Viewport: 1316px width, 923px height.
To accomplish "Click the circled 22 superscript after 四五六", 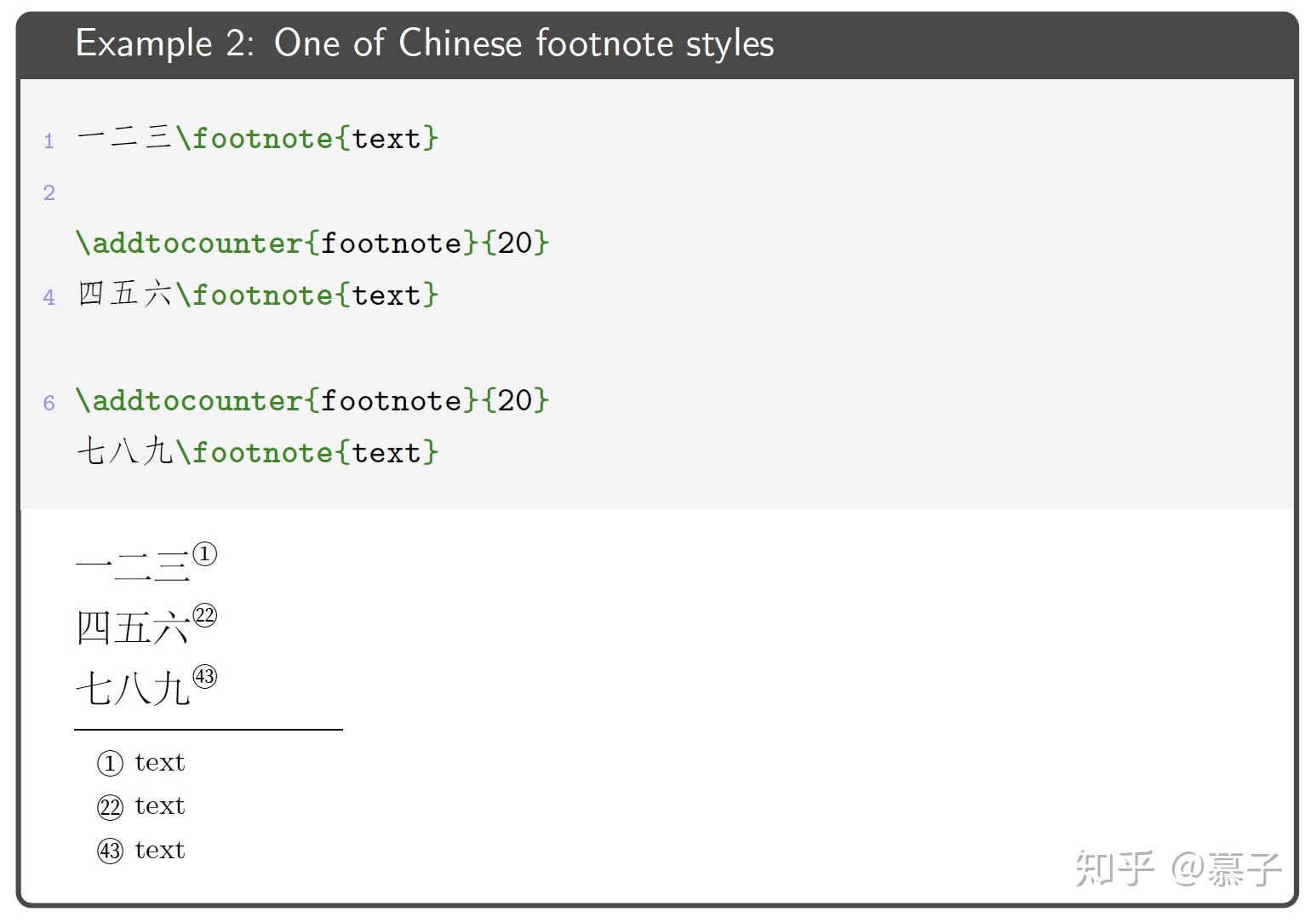I will 205,615.
